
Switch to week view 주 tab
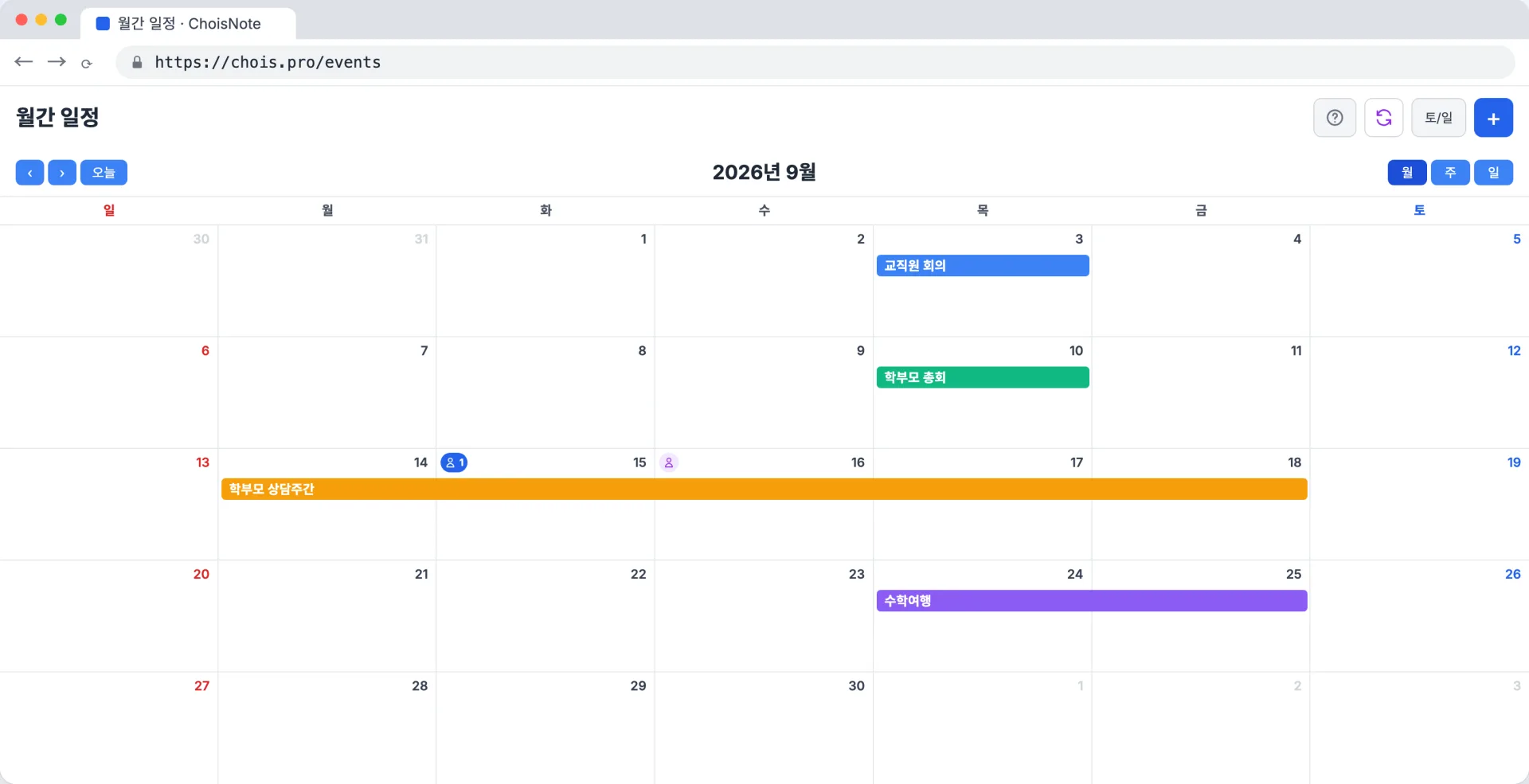[x=1450, y=173]
